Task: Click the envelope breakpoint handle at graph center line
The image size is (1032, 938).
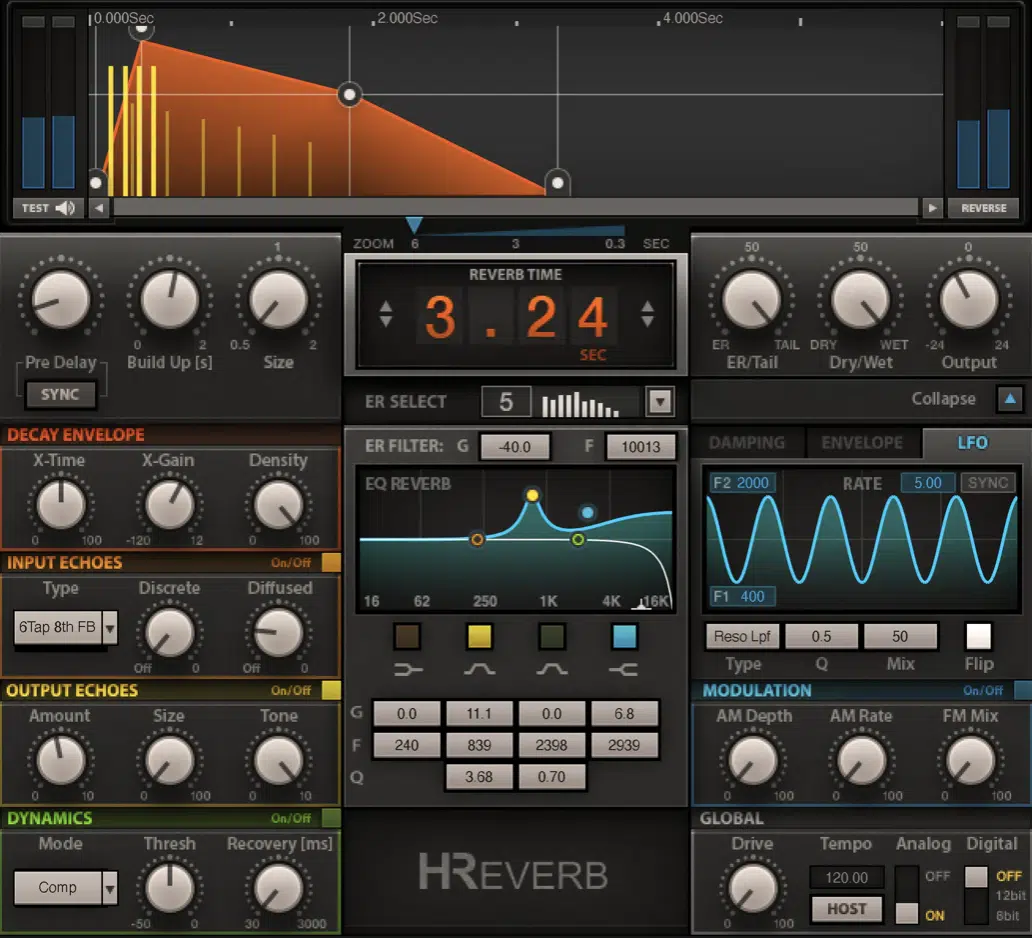Action: pyautogui.click(x=349, y=95)
